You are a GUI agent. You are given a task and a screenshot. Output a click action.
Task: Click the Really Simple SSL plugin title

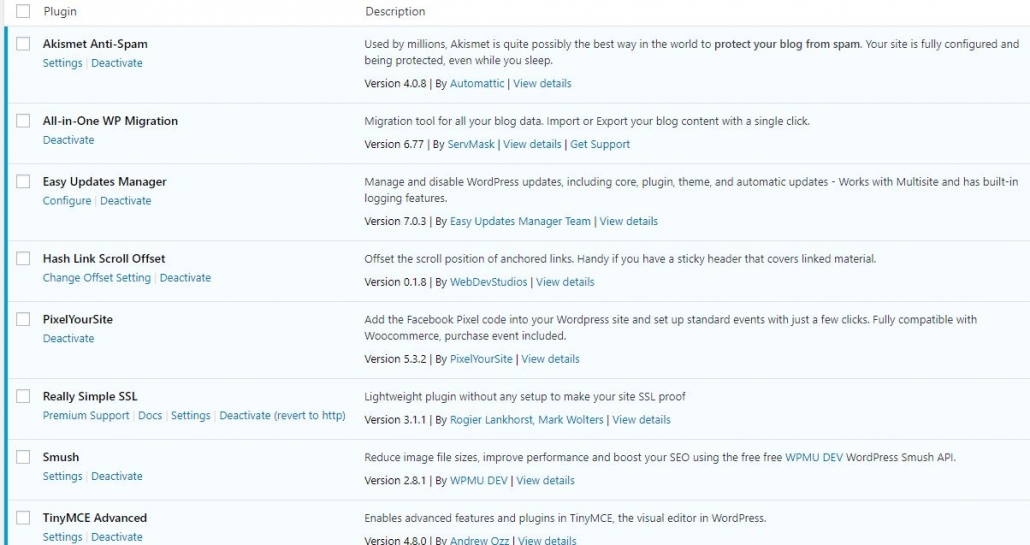[90, 396]
